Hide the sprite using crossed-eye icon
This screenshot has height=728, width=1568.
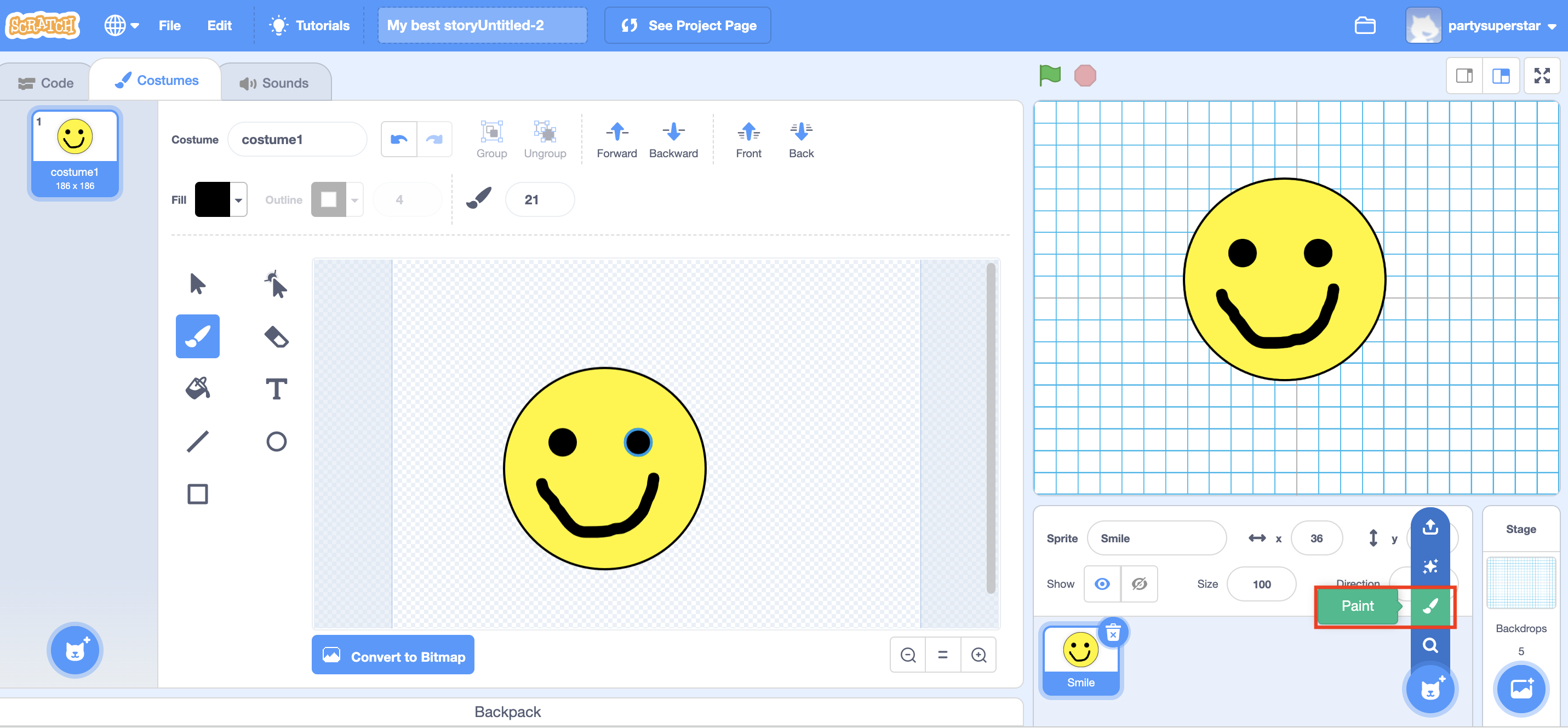[x=1139, y=584]
